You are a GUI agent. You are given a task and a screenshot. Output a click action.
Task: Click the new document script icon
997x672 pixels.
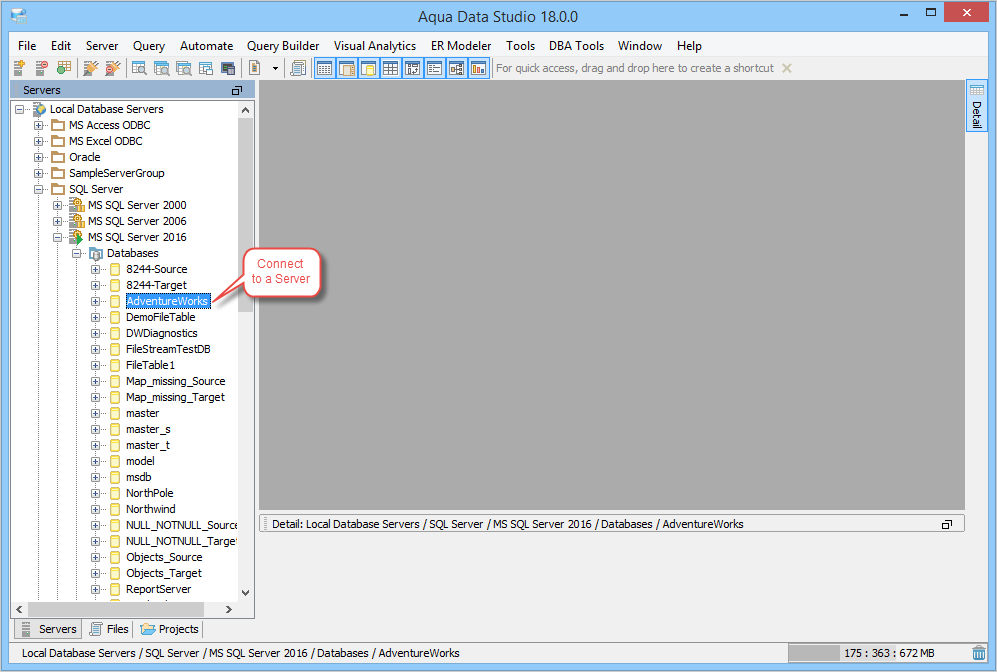[x=255, y=68]
